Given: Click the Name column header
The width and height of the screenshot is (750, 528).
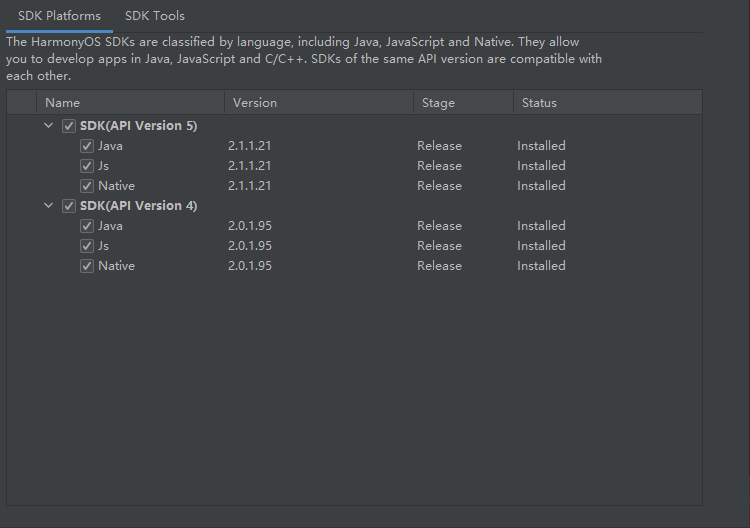Looking at the screenshot, I should tap(130, 102).
